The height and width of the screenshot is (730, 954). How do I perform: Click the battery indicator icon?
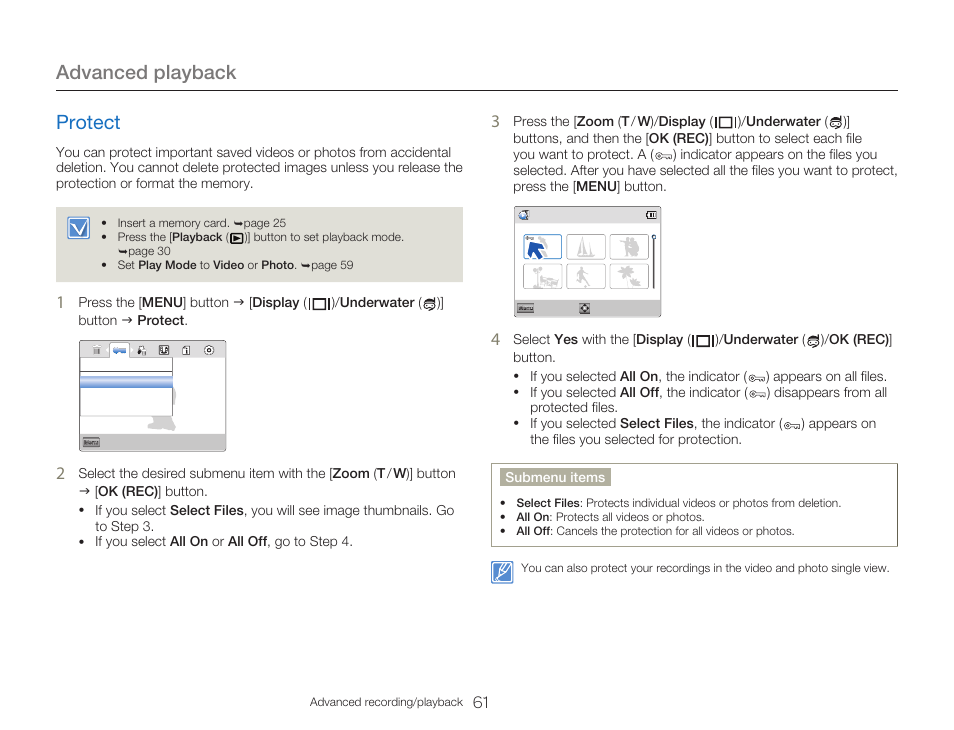(x=651, y=215)
